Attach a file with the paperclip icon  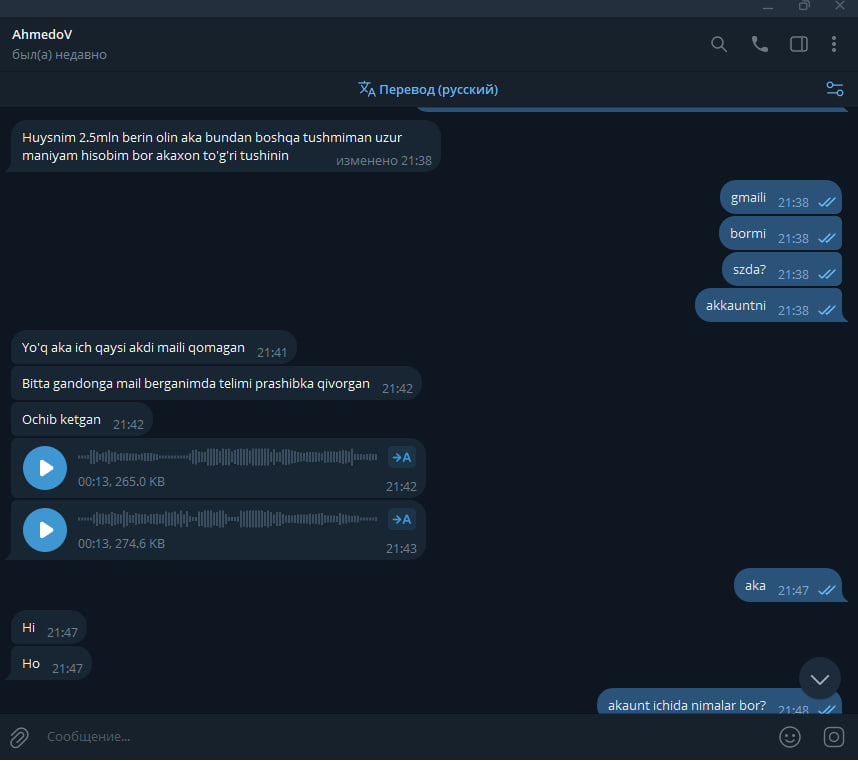click(x=19, y=737)
